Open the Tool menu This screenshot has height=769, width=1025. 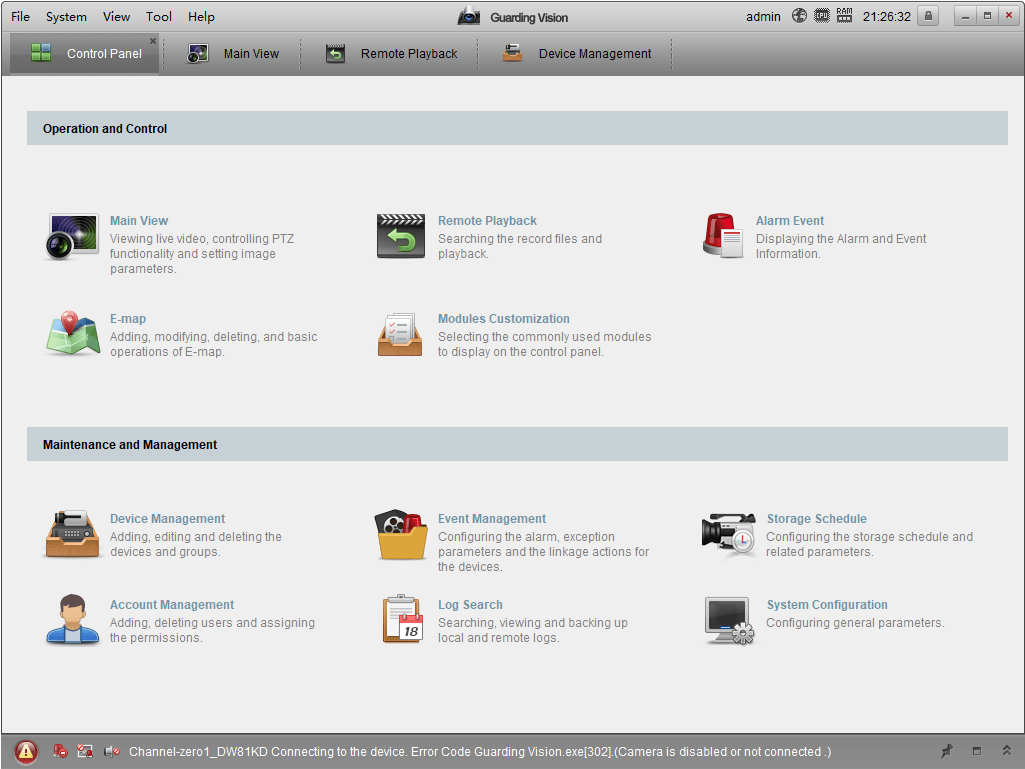pos(159,17)
